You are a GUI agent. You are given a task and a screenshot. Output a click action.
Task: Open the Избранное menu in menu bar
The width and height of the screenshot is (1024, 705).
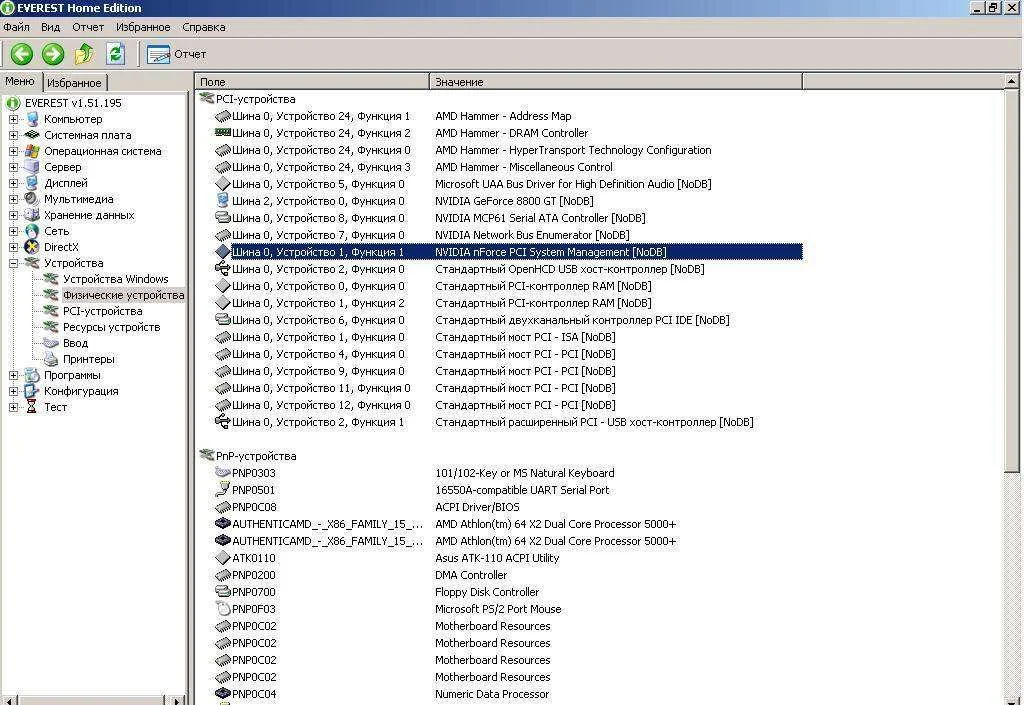tap(143, 27)
